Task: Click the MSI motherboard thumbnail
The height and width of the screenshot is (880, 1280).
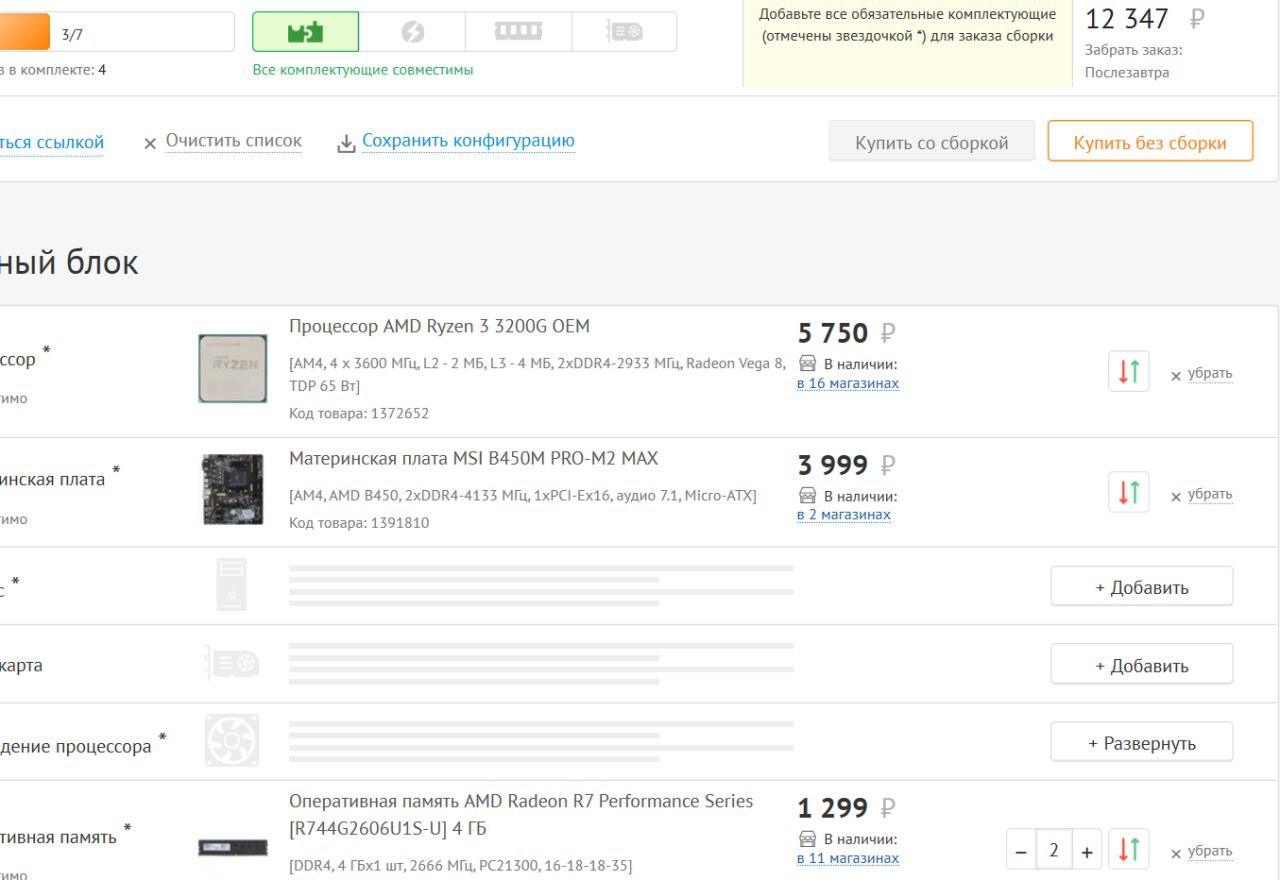Action: point(233,489)
